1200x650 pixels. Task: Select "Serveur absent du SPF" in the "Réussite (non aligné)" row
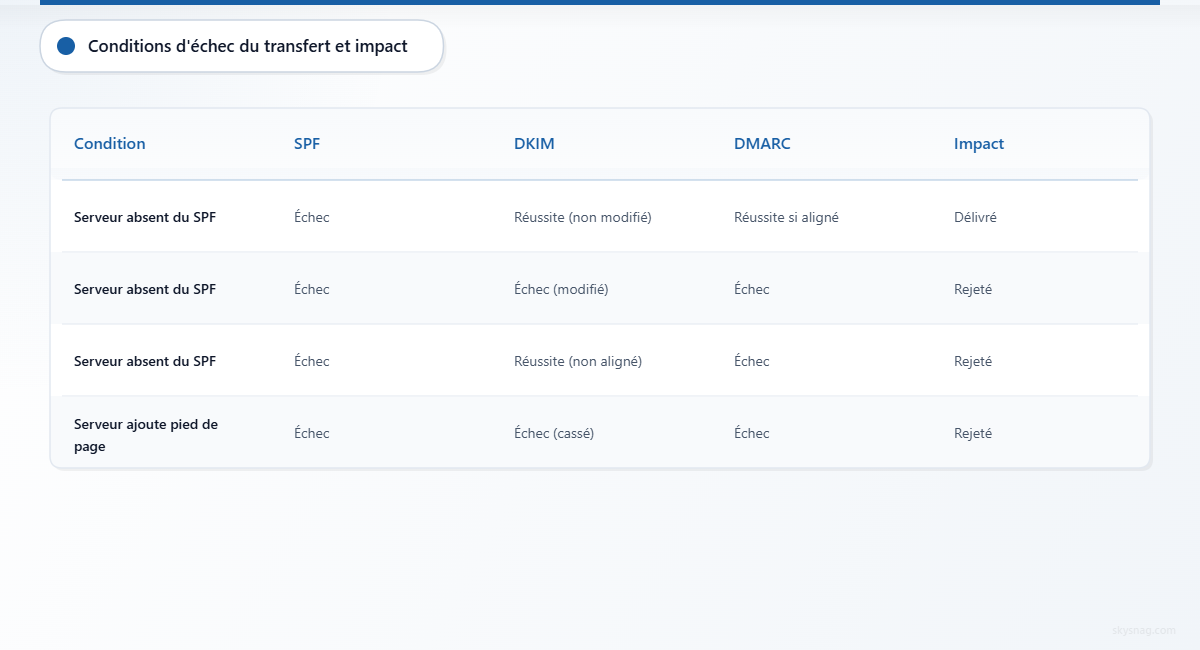pyautogui.click(x=145, y=361)
